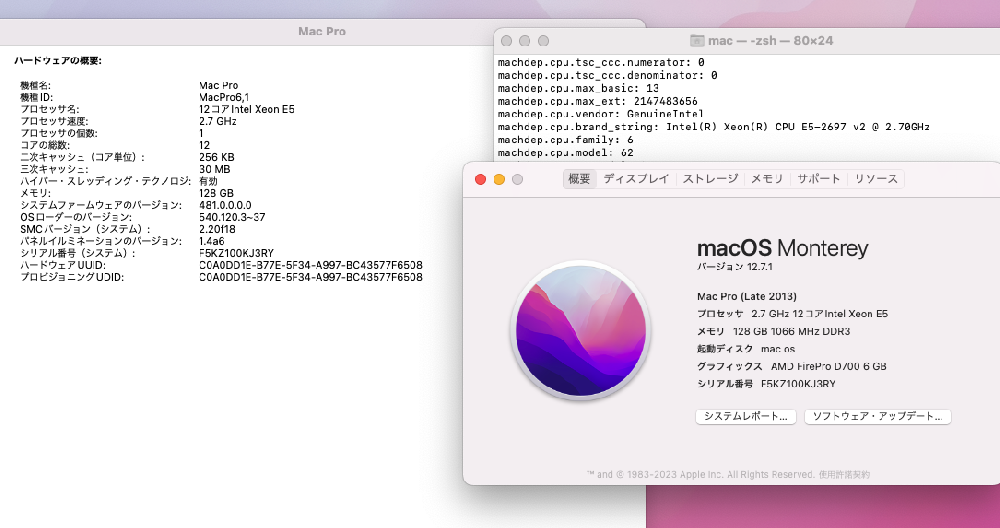The height and width of the screenshot is (528, 1000).
Task: Click the システムレポート... button
Action: [746, 416]
